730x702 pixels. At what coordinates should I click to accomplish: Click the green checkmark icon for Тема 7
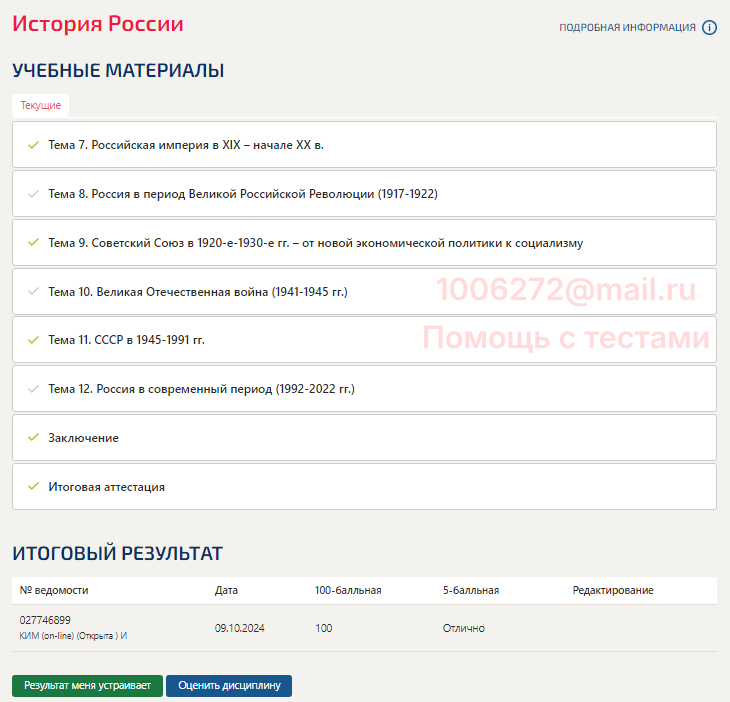33,145
